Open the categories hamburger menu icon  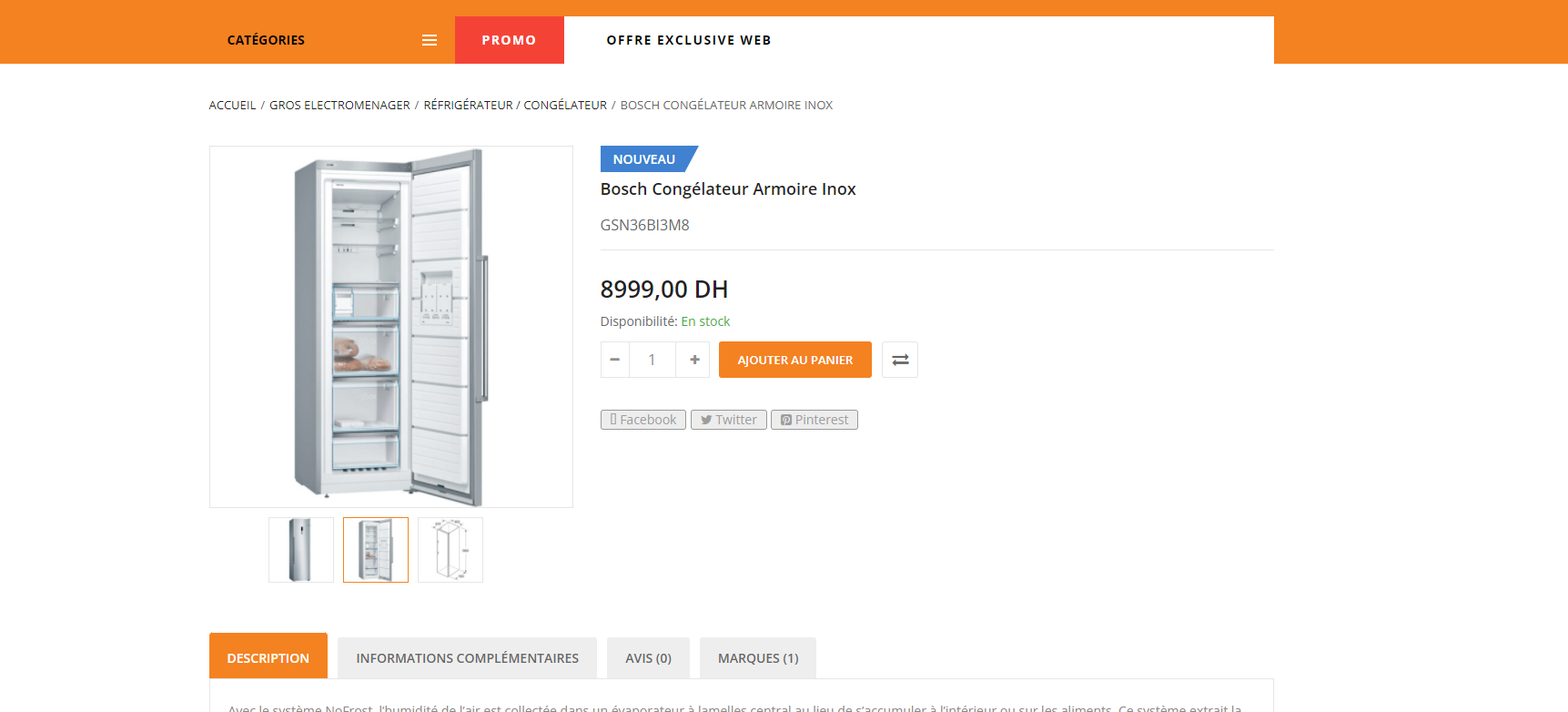coord(430,40)
